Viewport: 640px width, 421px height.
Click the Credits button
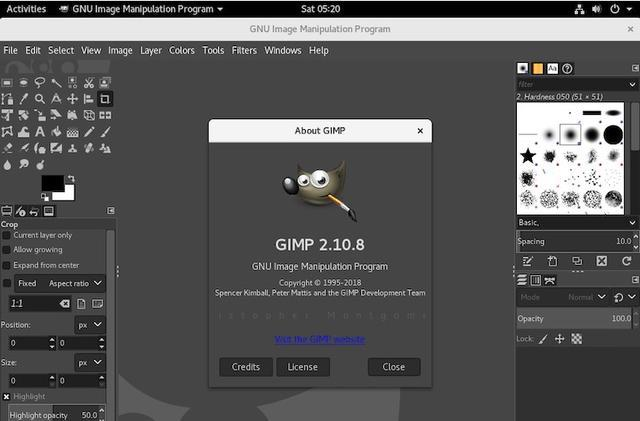point(246,367)
